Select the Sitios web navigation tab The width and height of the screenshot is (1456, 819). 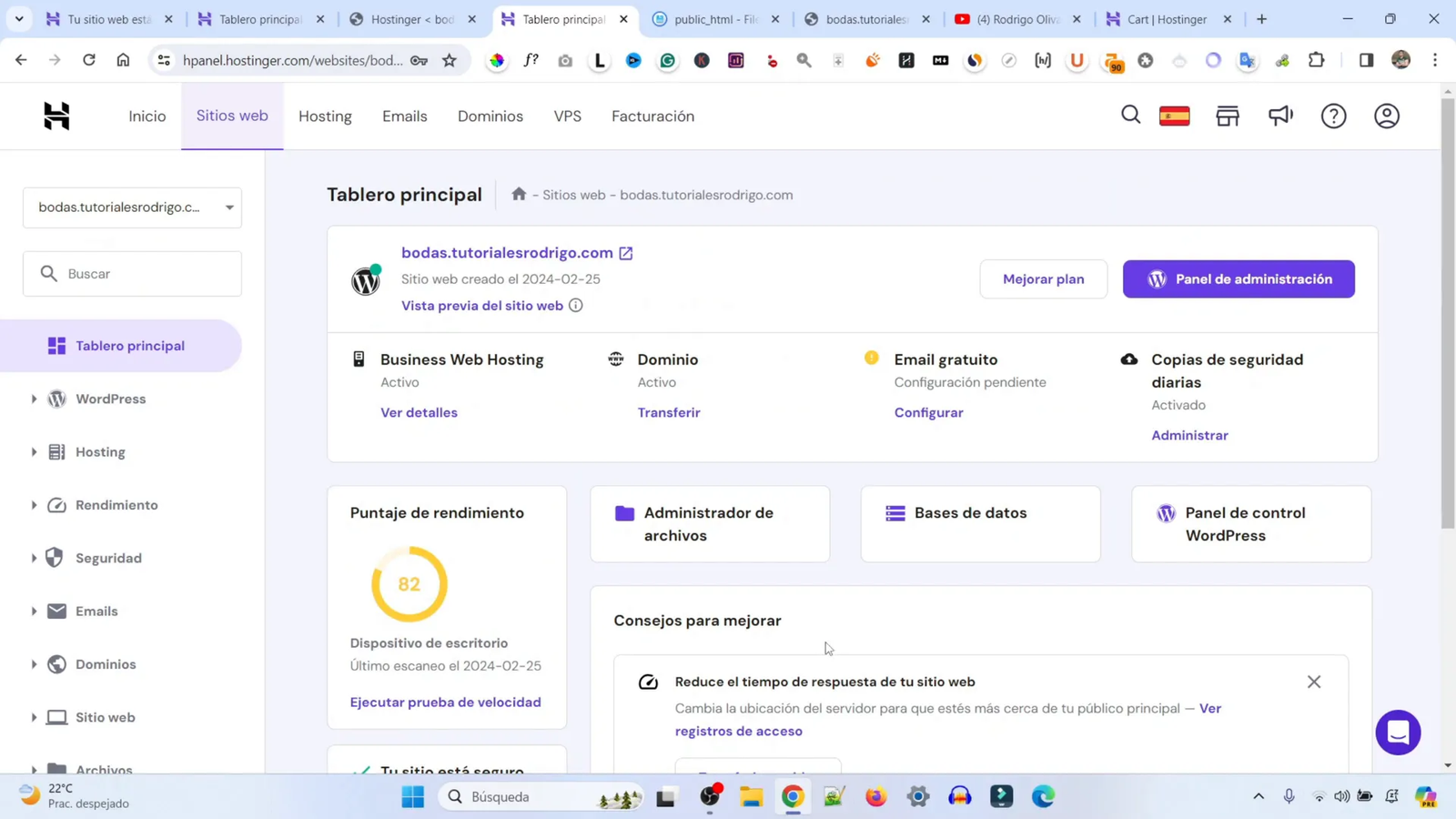232,116
